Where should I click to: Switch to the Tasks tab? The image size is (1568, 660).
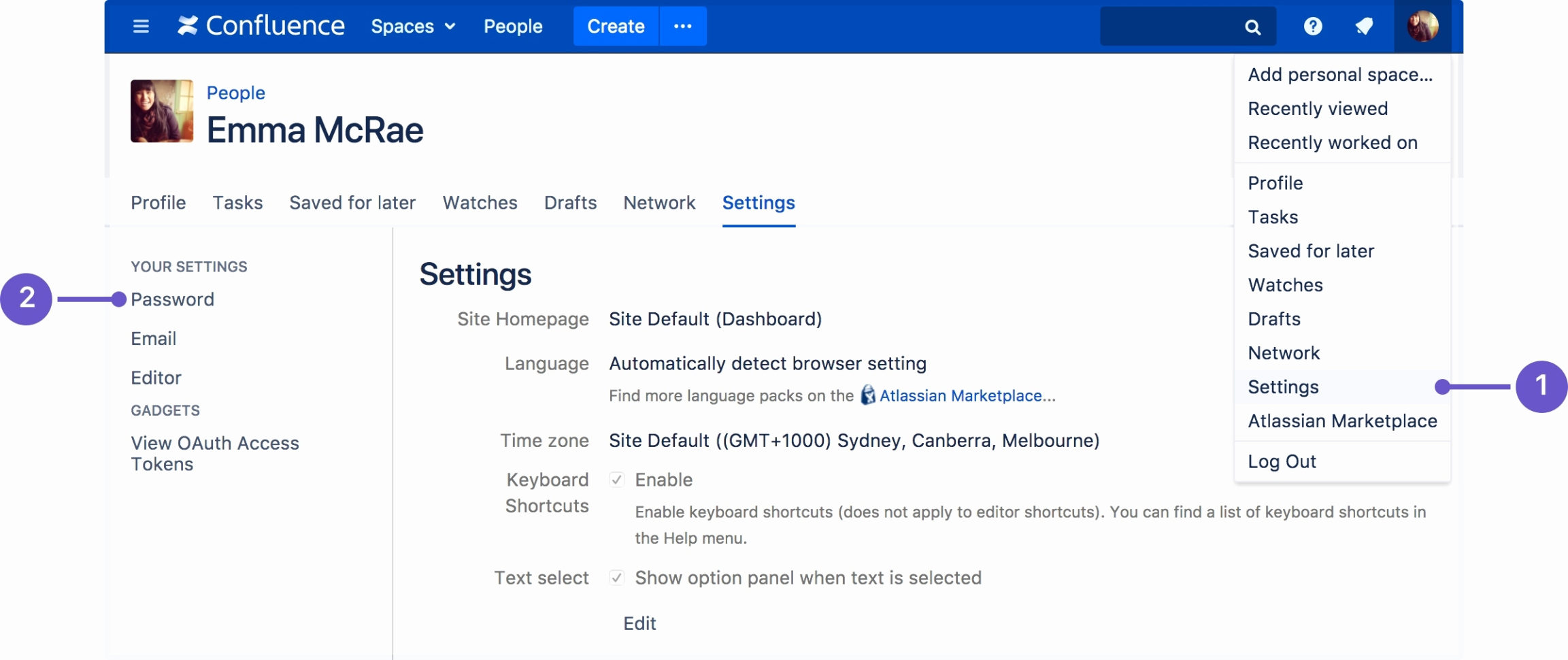(237, 203)
